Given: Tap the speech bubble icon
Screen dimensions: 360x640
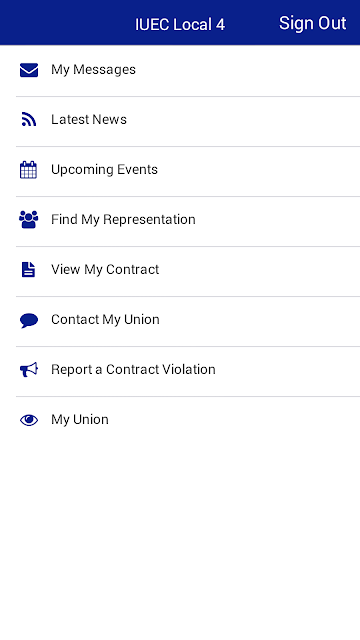Looking at the screenshot, I should (29, 320).
